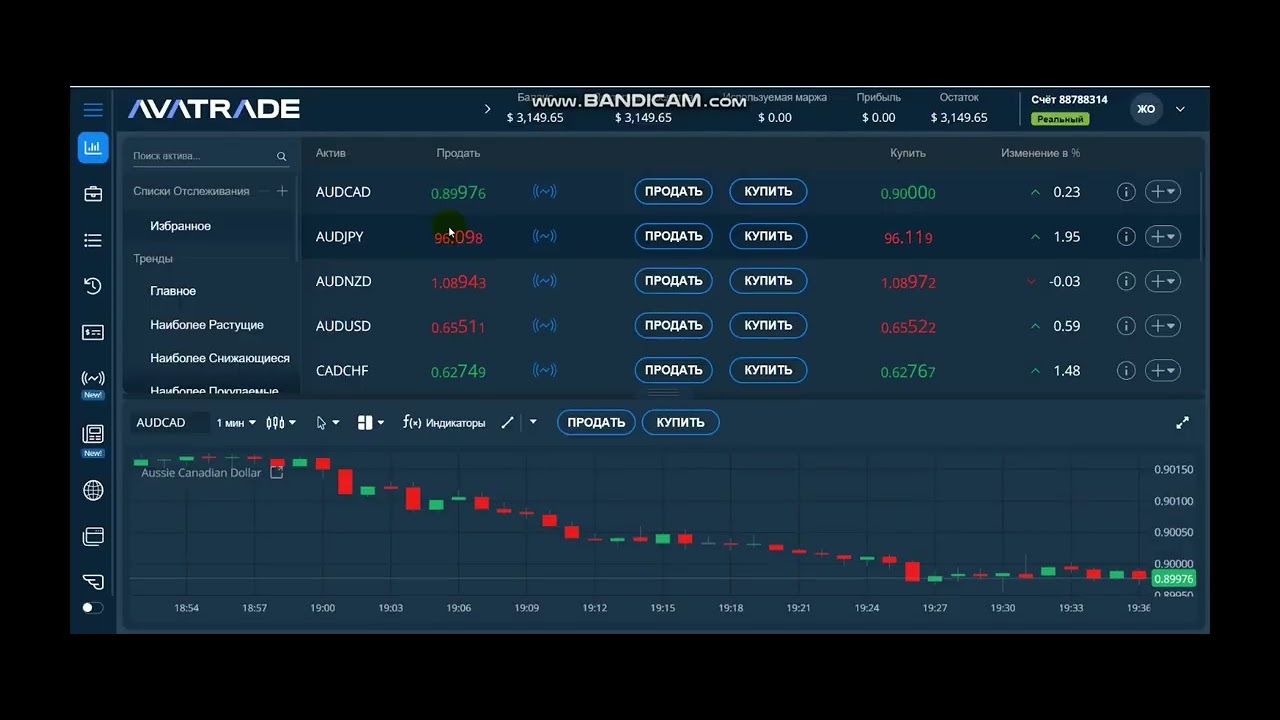Select the line drawing tool

tap(507, 423)
